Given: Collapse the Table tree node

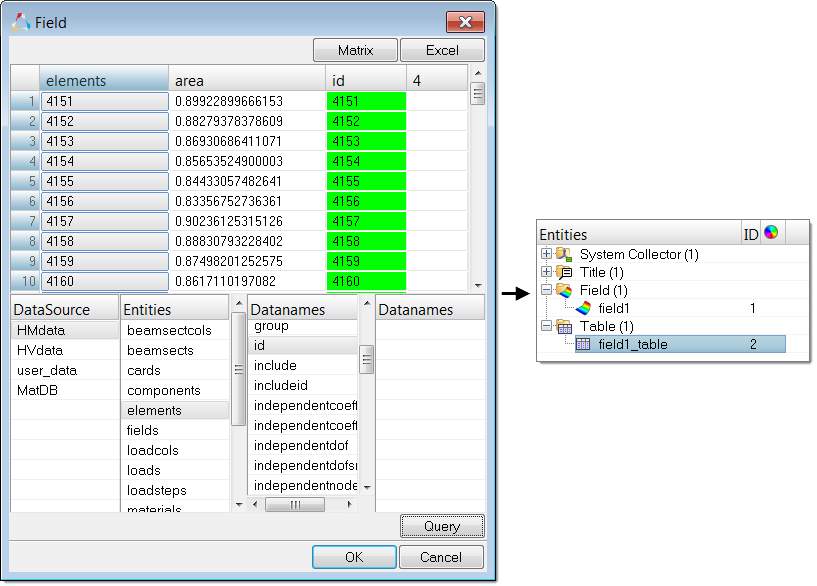Looking at the screenshot, I should [x=546, y=327].
